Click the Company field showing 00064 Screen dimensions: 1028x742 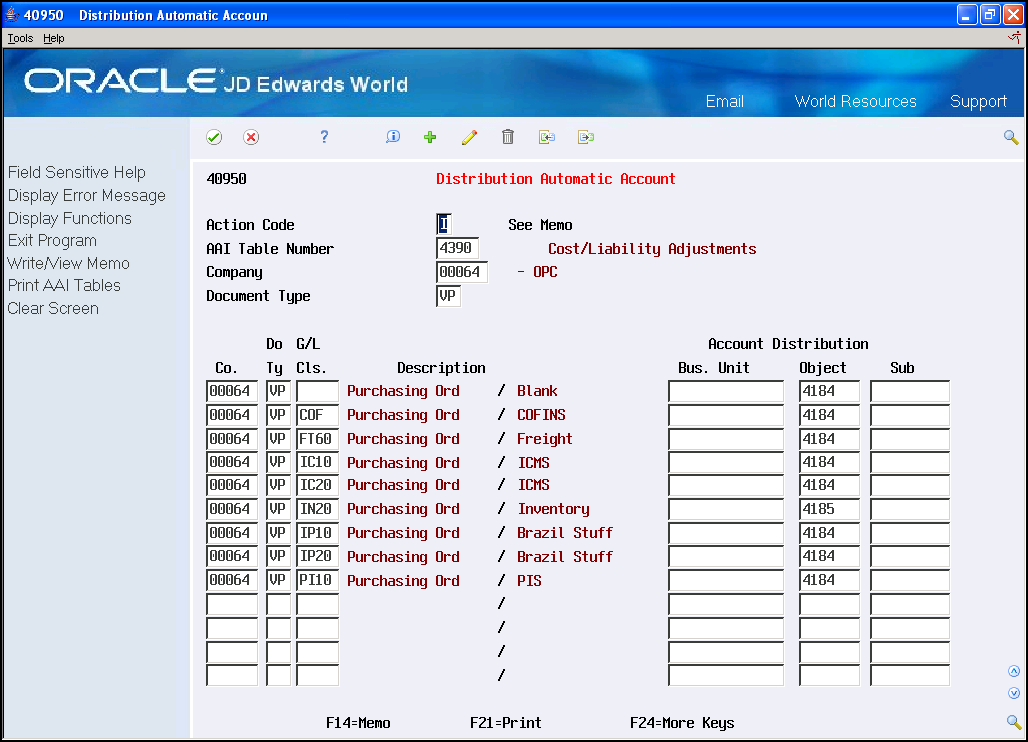pyautogui.click(x=462, y=272)
